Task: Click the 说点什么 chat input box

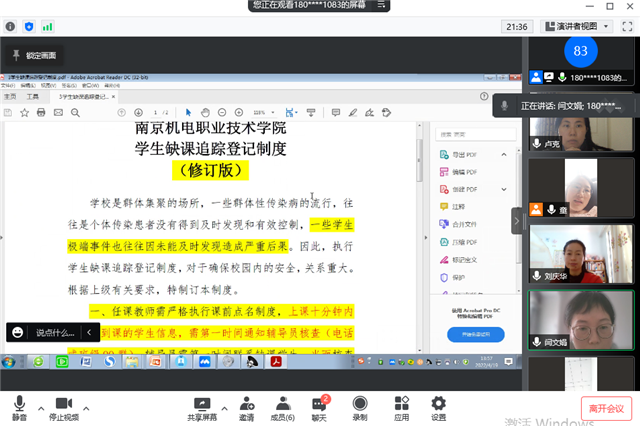Action: coord(55,332)
